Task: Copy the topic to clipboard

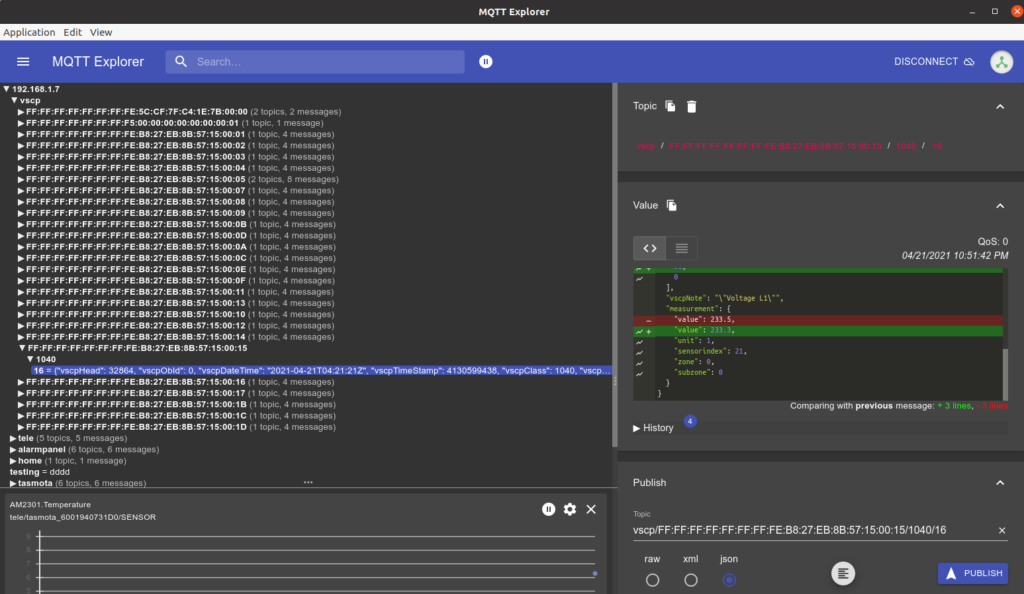Action: pyautogui.click(x=670, y=106)
